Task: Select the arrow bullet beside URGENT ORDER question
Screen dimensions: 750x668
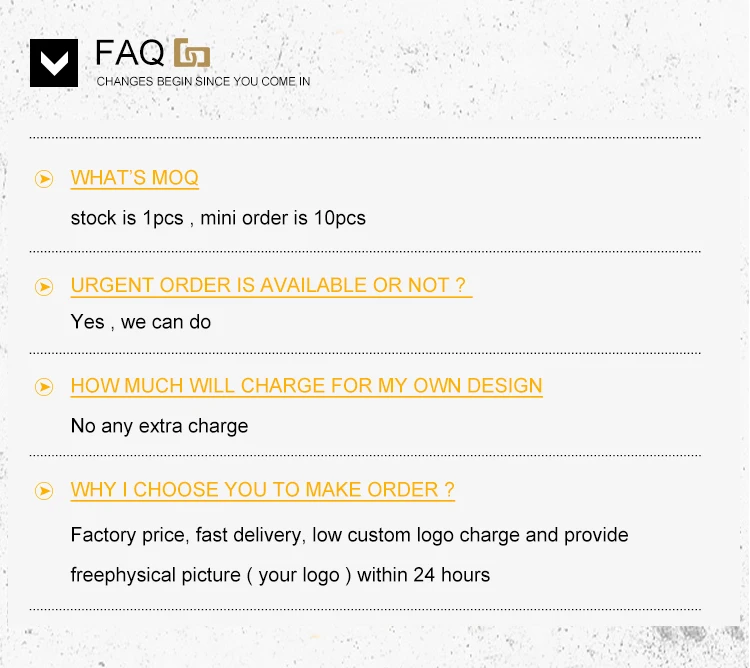Action: 44,287
